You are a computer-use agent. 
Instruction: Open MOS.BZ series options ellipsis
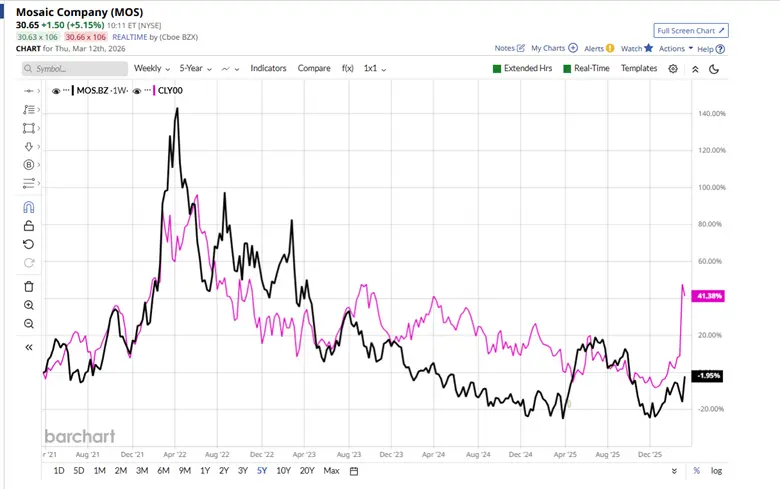[x=66, y=91]
